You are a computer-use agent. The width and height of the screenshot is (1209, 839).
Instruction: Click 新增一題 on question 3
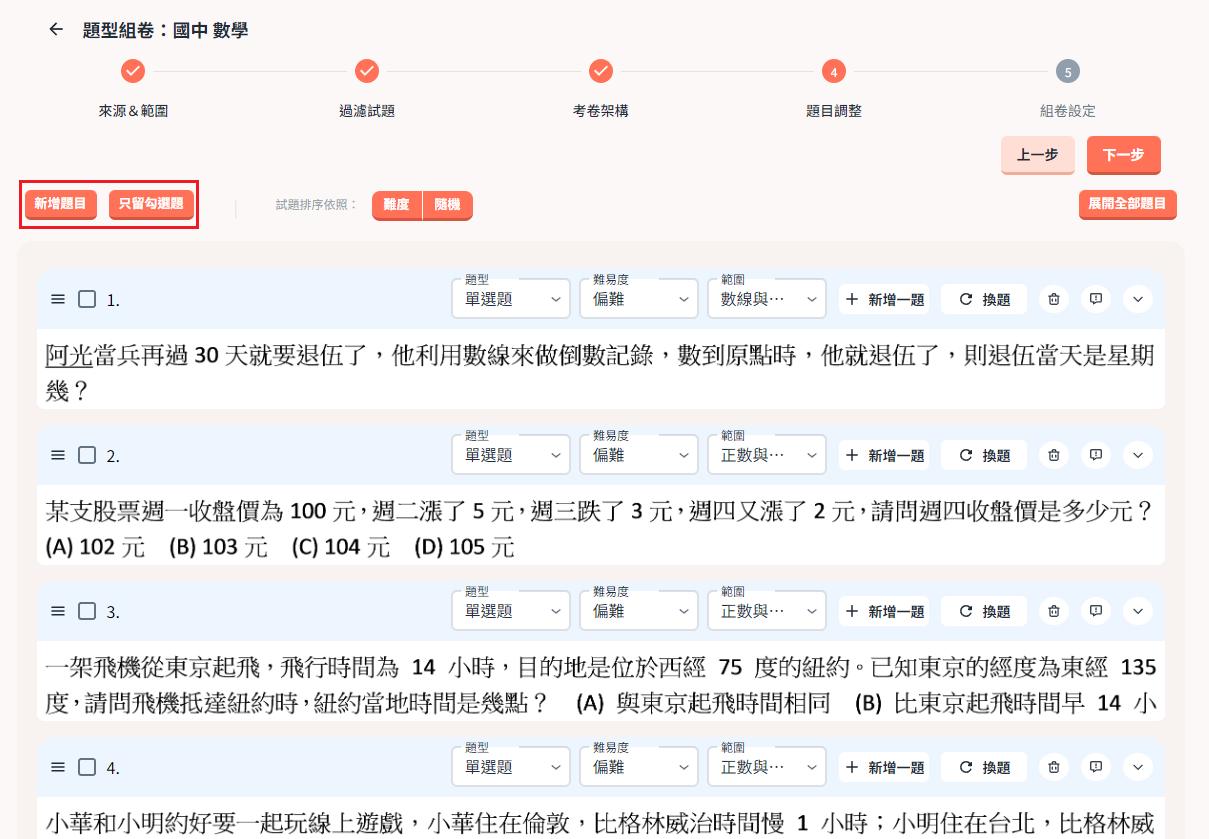click(x=884, y=611)
